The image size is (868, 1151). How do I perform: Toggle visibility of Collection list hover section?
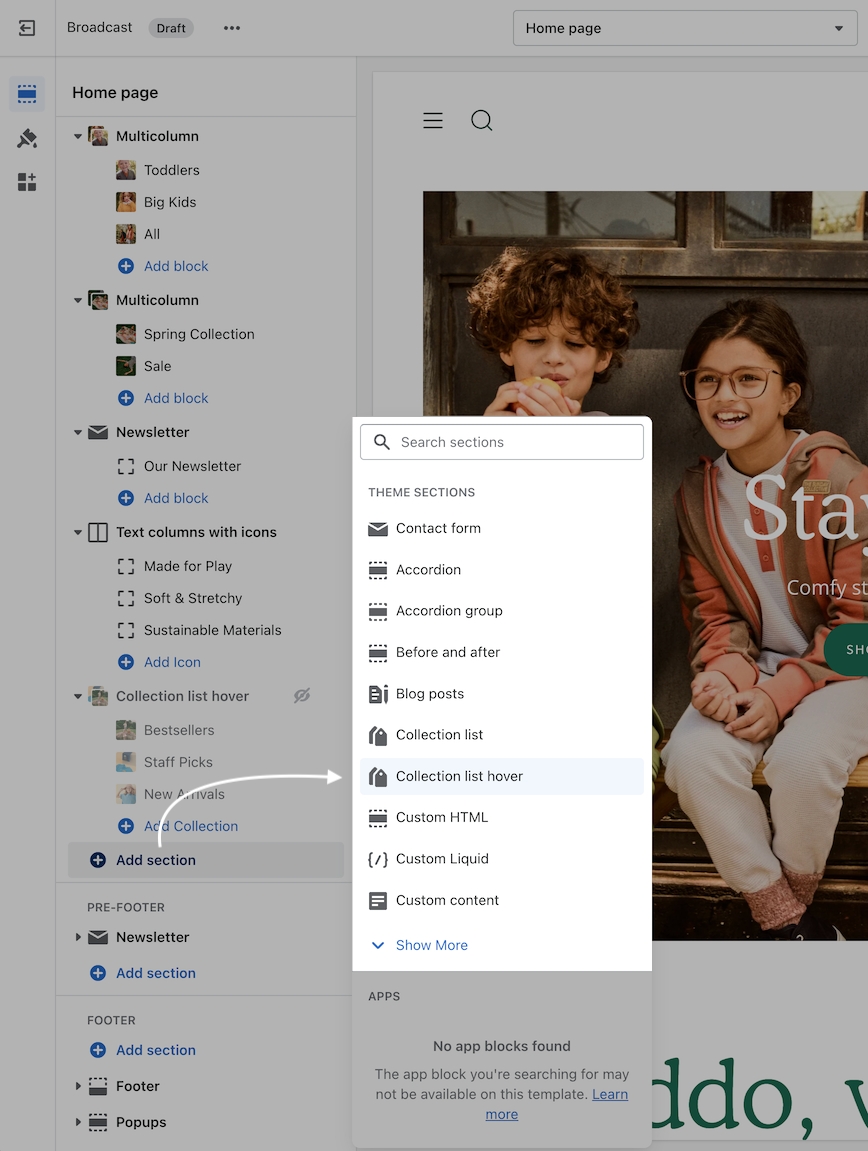pyautogui.click(x=302, y=696)
